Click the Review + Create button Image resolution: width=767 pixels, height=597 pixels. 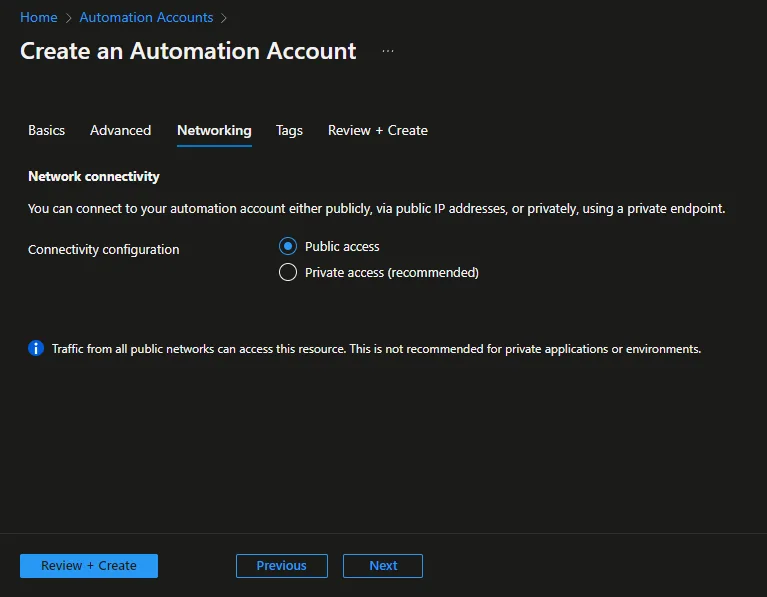tap(89, 566)
